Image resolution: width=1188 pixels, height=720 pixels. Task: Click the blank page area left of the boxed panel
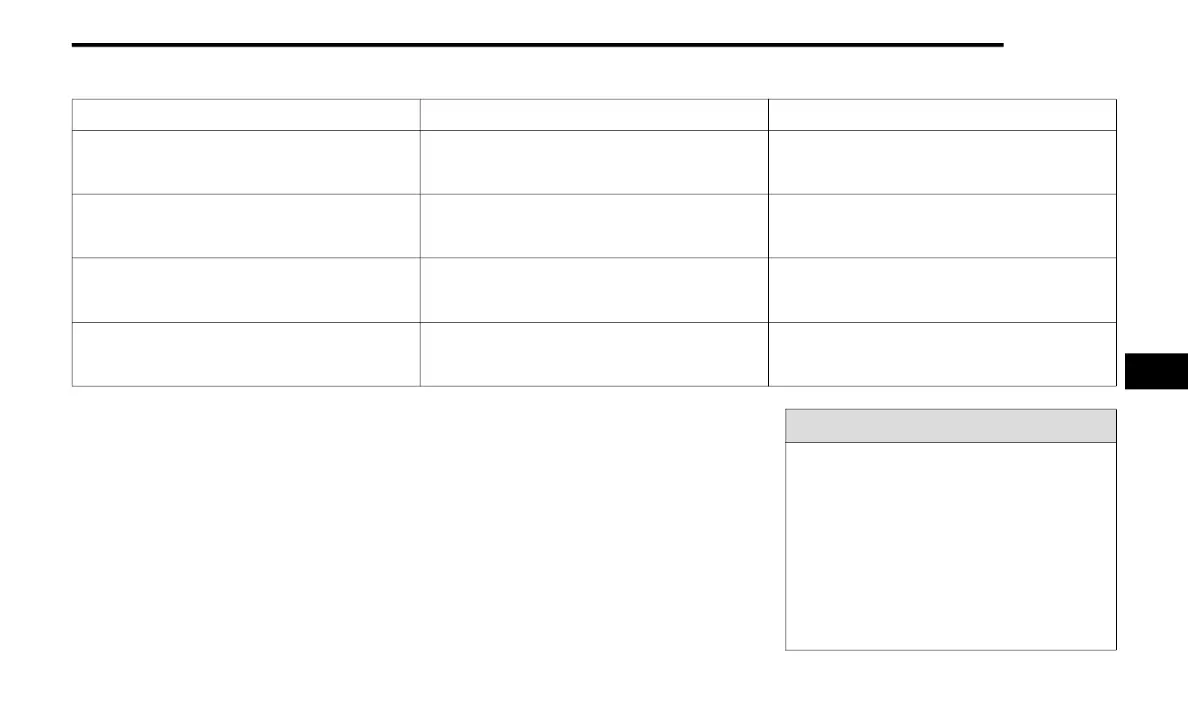pyautogui.click(x=420, y=530)
